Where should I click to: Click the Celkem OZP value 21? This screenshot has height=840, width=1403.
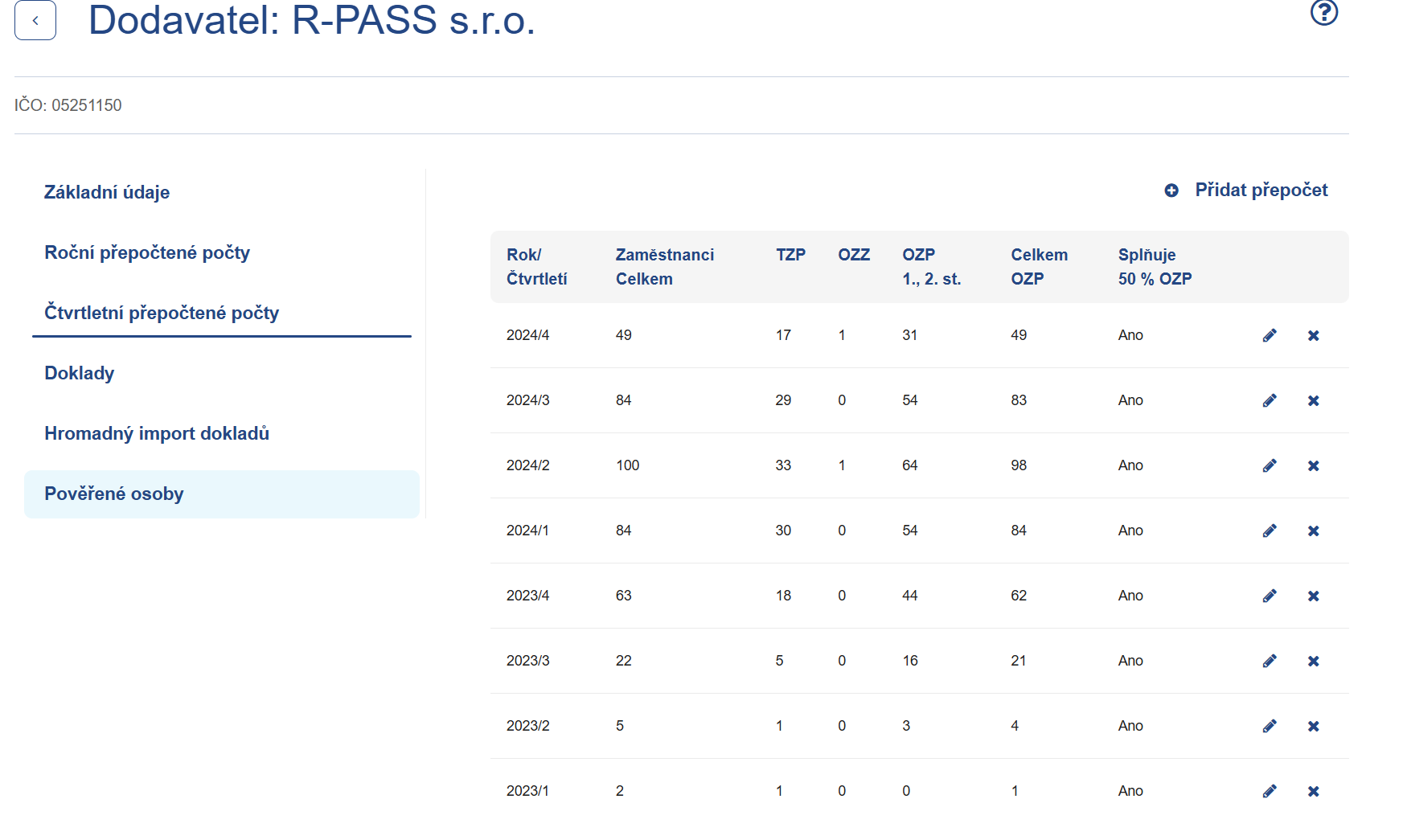(x=1018, y=661)
